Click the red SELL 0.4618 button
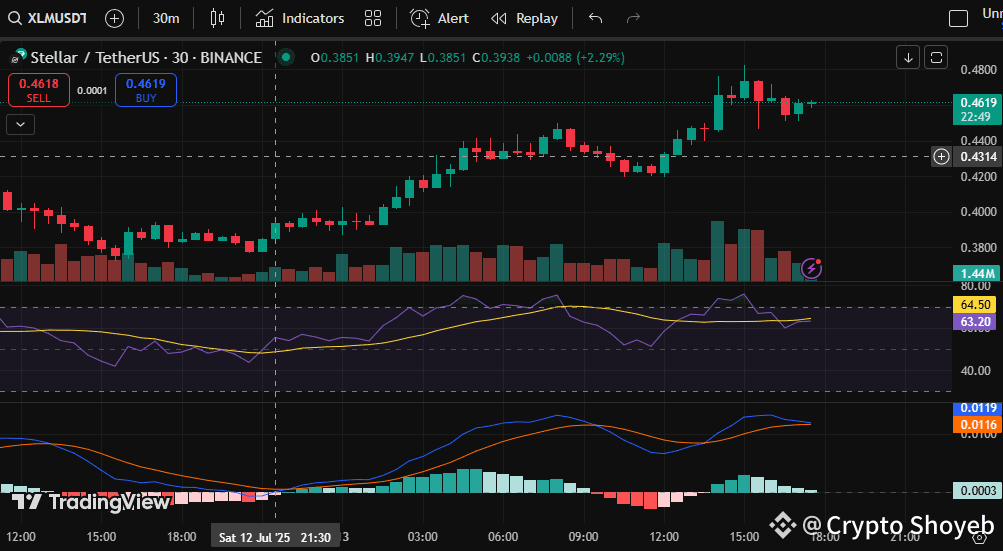The height and width of the screenshot is (551, 1003). click(x=39, y=90)
